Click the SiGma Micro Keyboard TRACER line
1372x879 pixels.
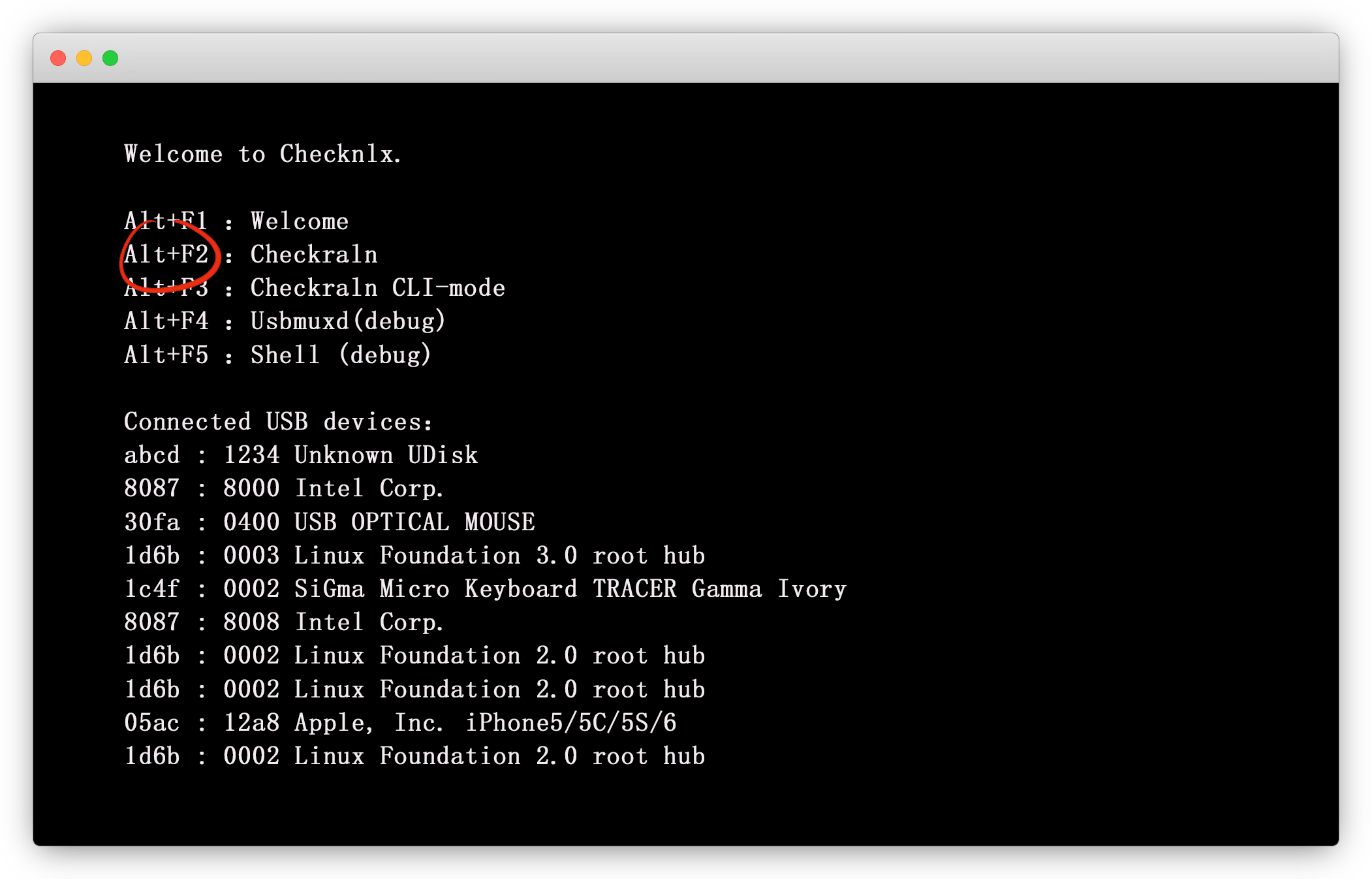[x=485, y=589]
